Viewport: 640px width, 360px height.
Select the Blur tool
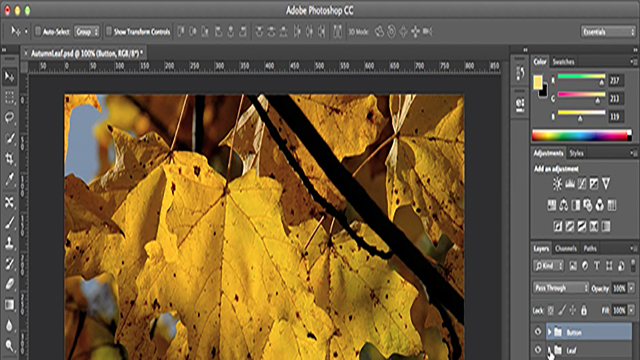pyautogui.click(x=9, y=325)
